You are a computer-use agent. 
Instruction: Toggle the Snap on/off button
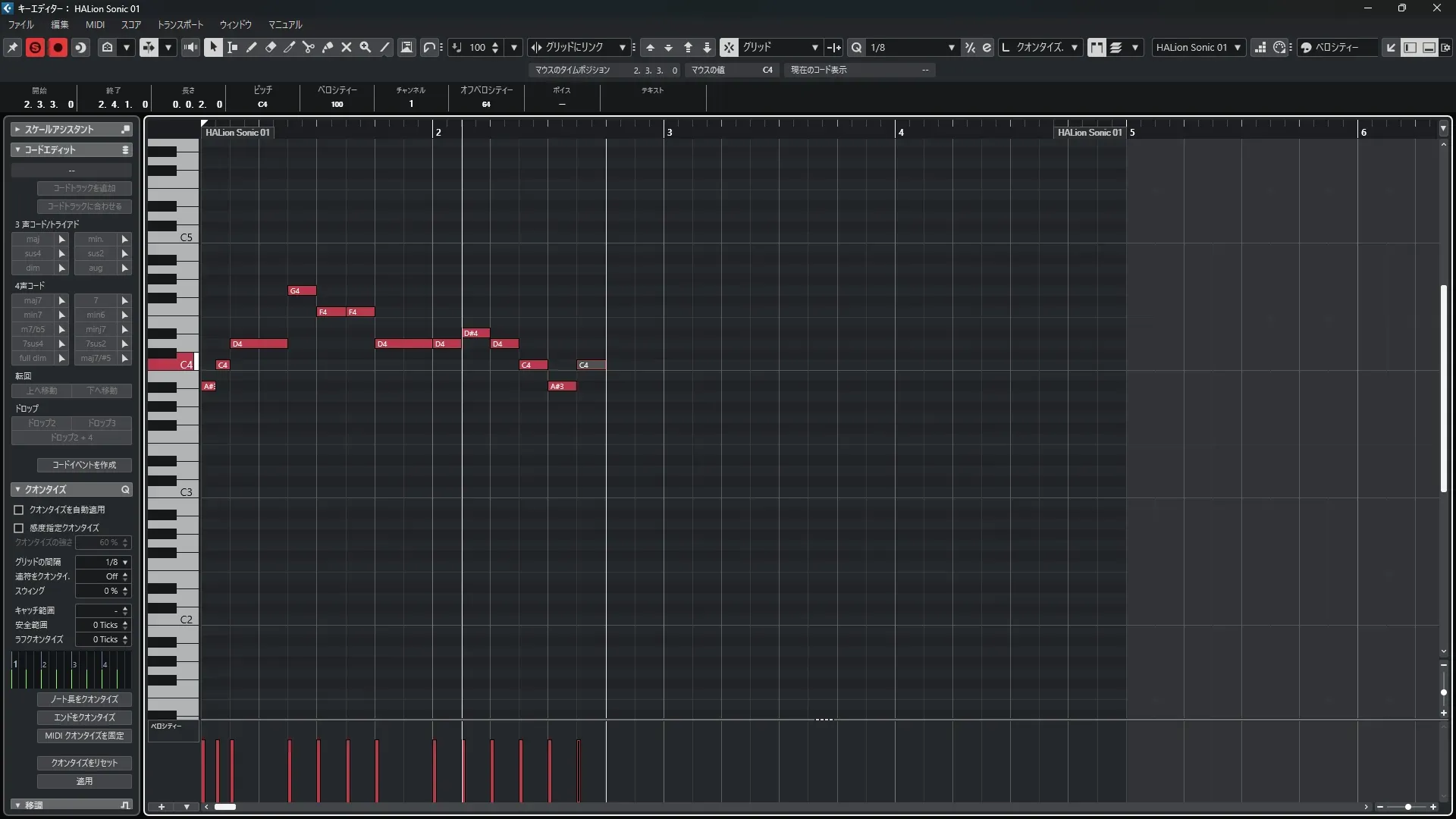point(729,47)
